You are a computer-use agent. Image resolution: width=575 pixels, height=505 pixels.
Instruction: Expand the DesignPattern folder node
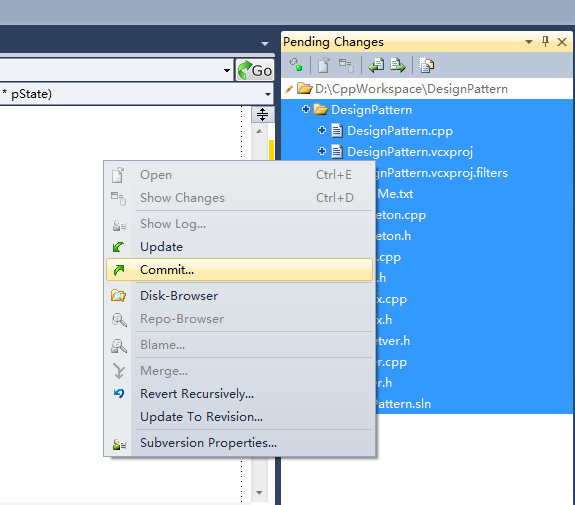(x=305, y=109)
